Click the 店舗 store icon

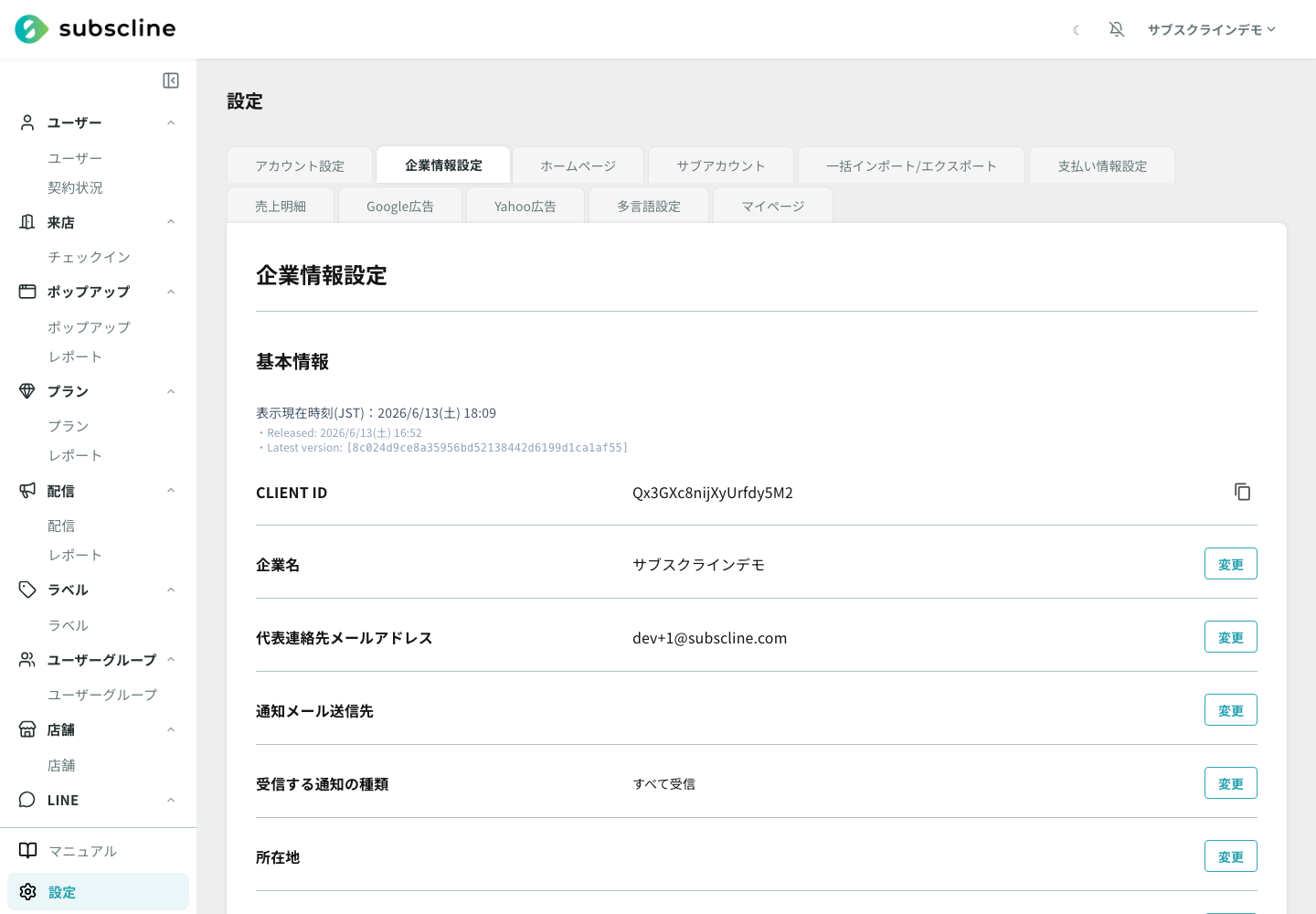[27, 729]
